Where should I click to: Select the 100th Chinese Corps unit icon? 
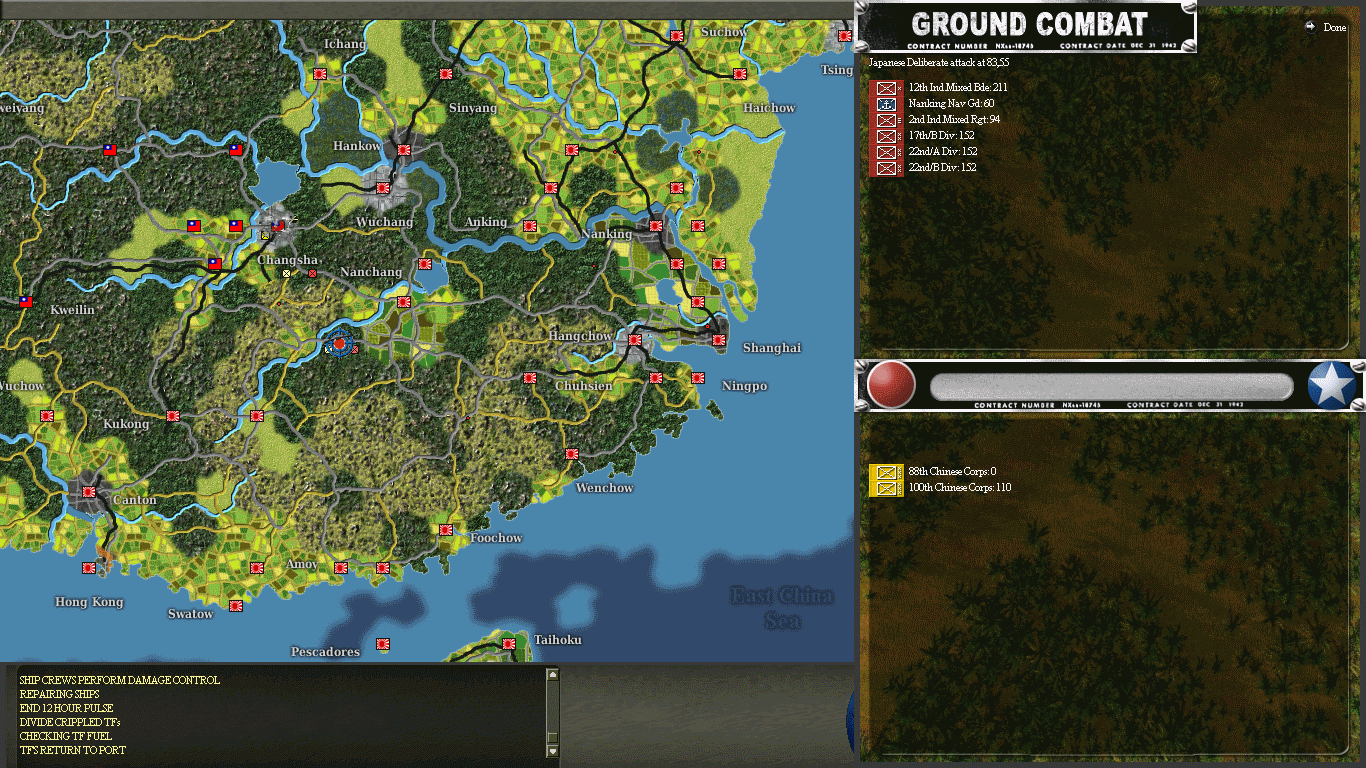pos(886,488)
